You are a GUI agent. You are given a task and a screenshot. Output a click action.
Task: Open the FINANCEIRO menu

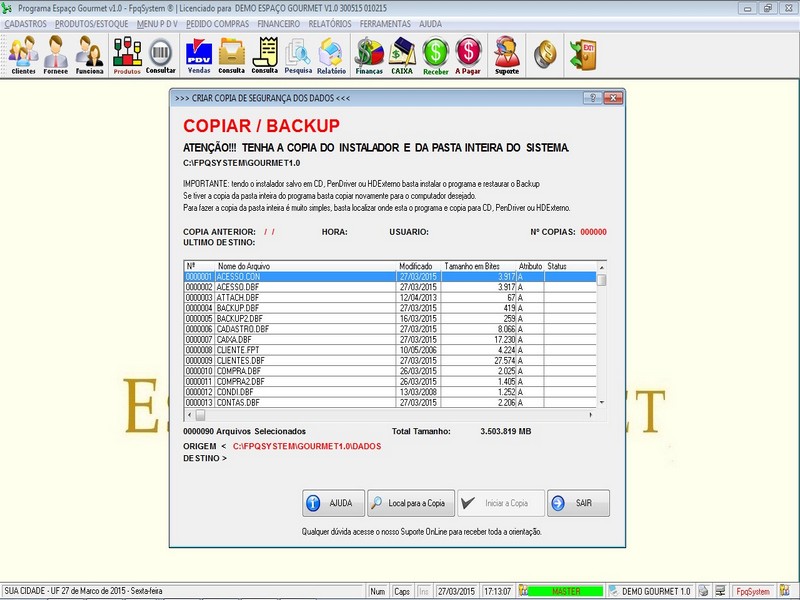tap(279, 24)
